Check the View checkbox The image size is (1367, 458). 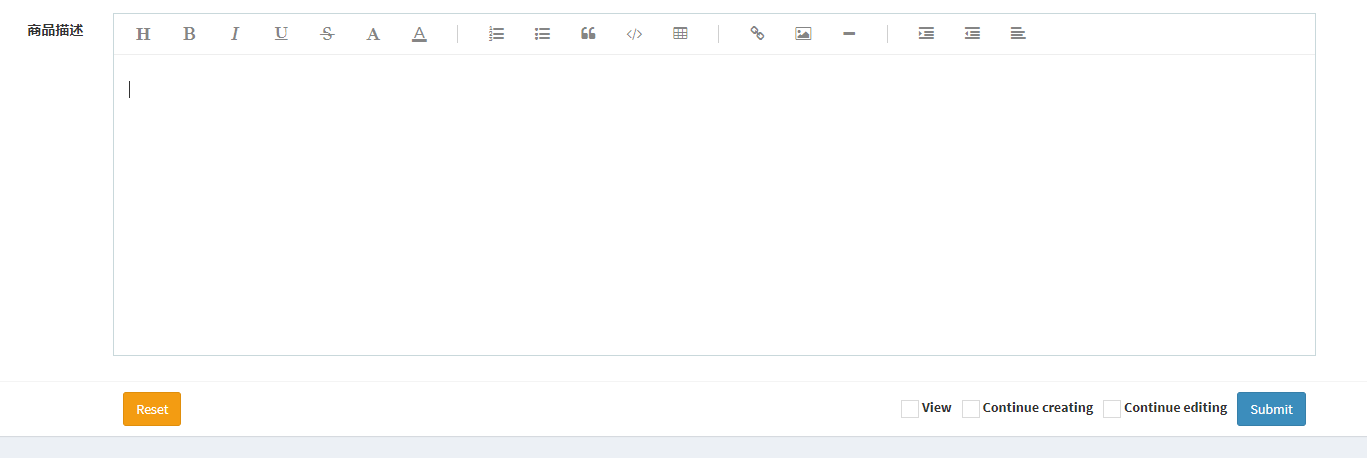click(x=910, y=409)
